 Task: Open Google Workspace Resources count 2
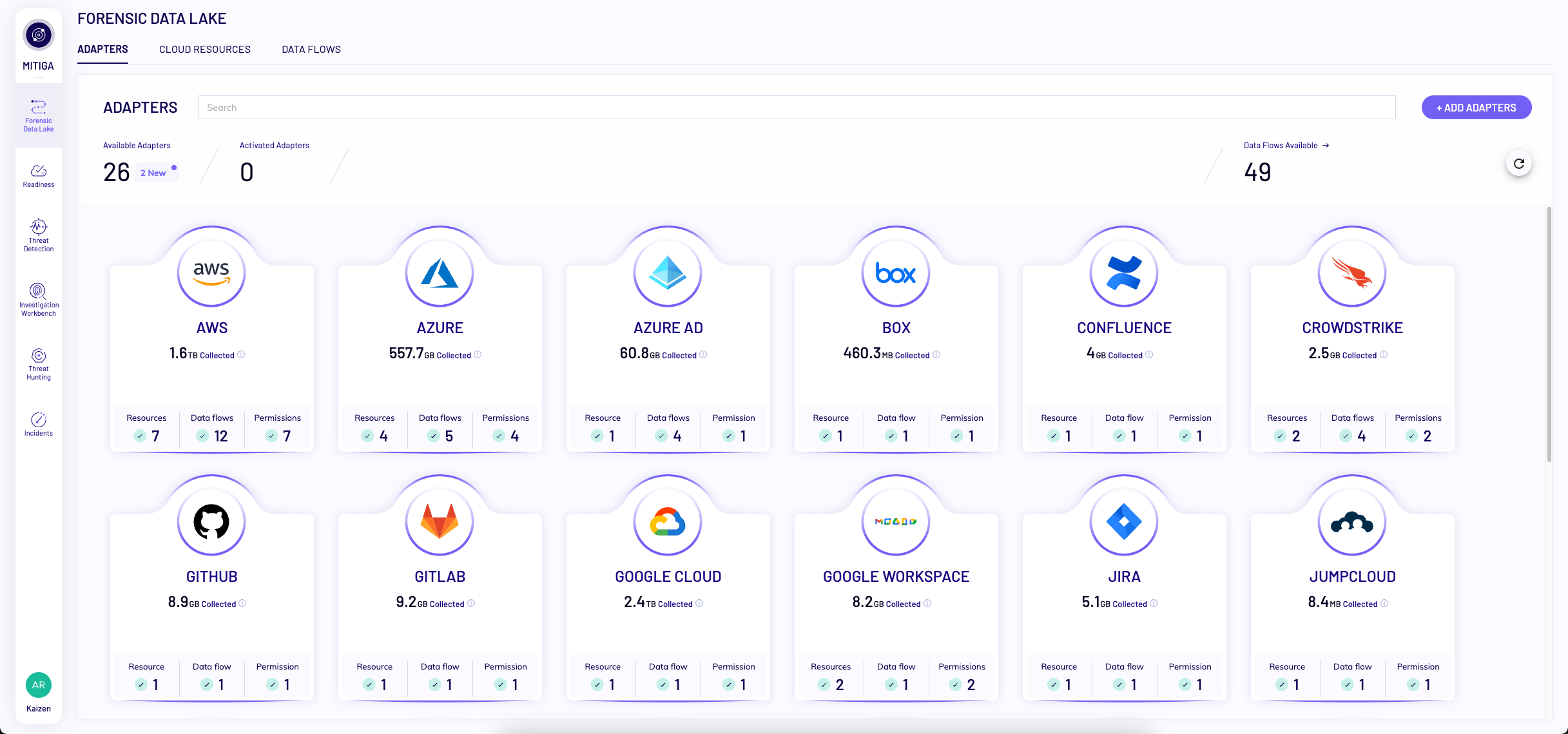point(831,677)
